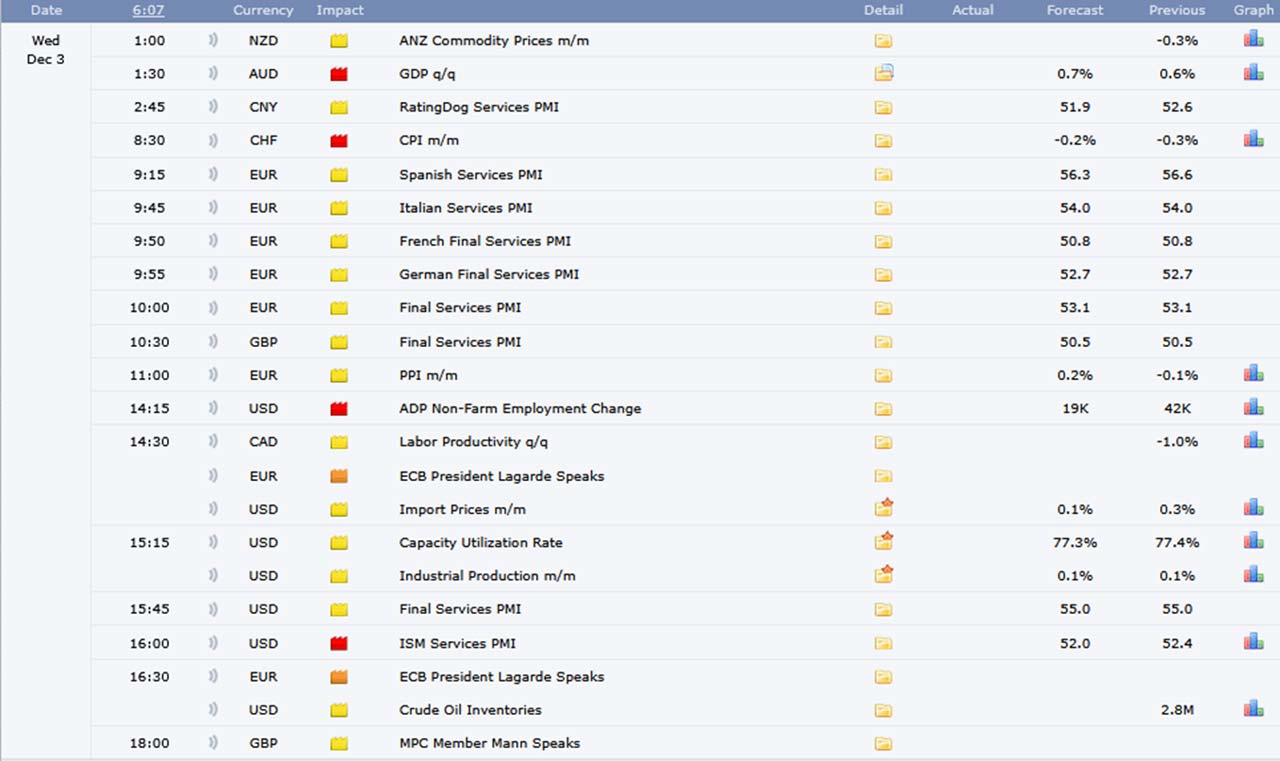1280x761 pixels.
Task: Toggle the alert speaker for ISM Services PMI
Action: (x=212, y=643)
